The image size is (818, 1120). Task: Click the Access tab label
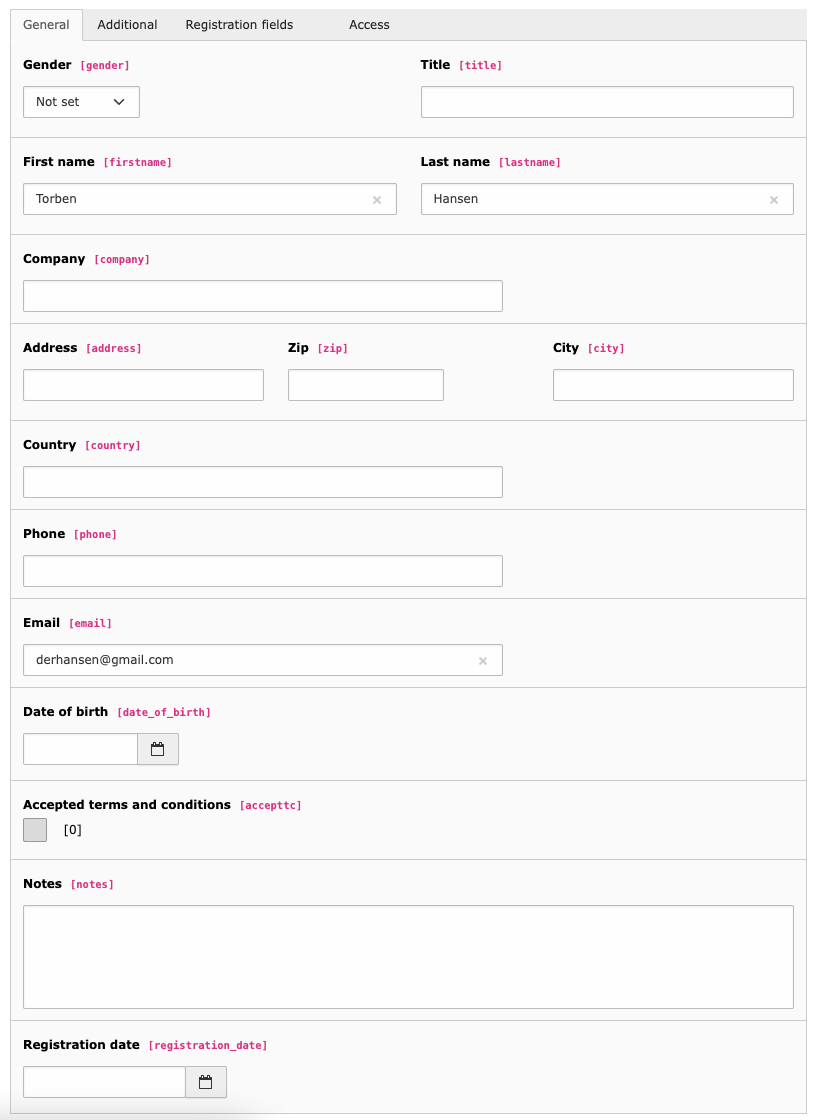pos(369,24)
